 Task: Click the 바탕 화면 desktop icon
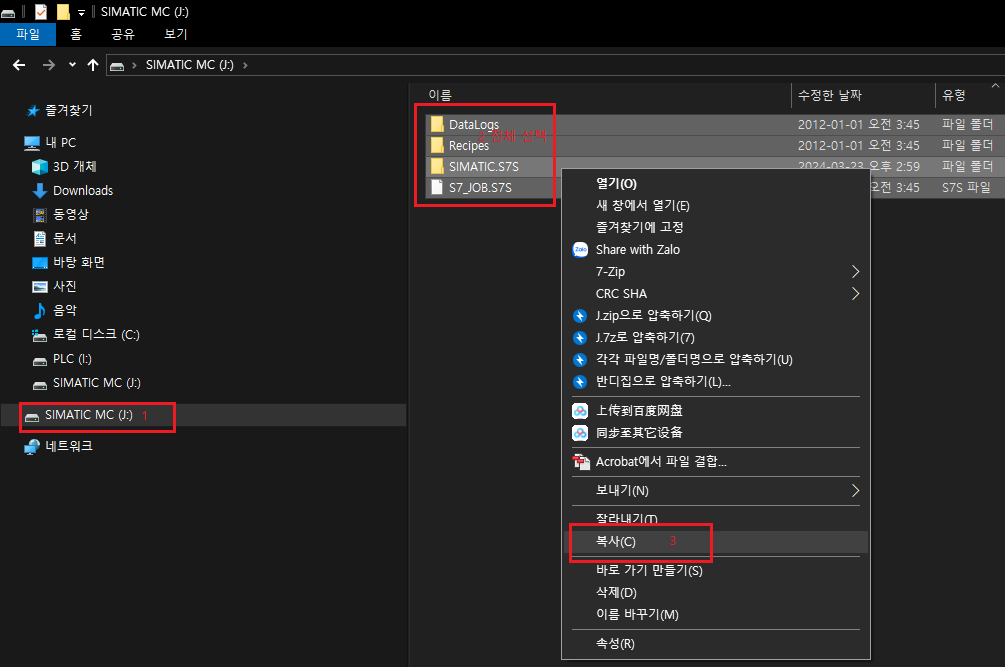pyautogui.click(x=40, y=263)
